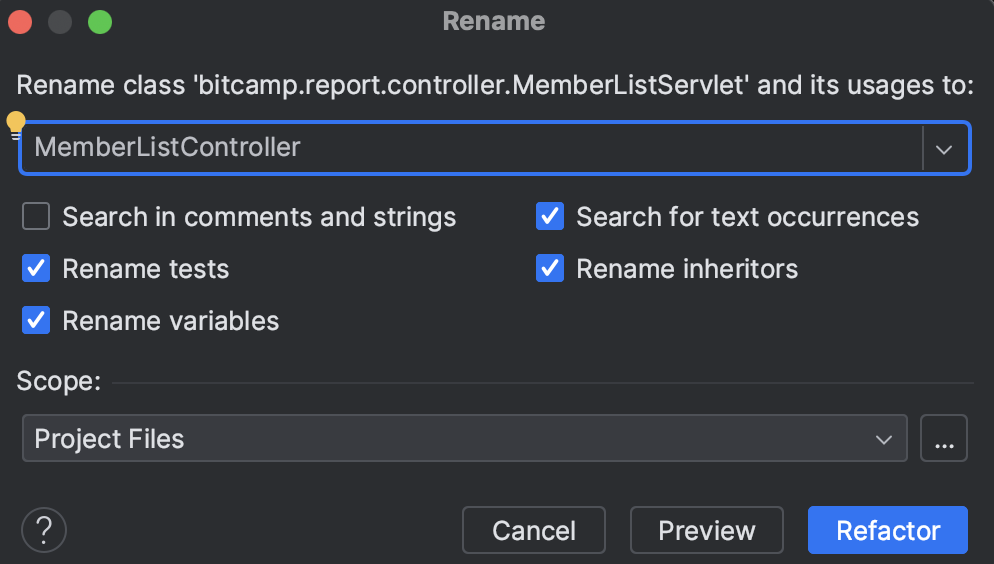Untick the Rename variables checkbox
Screen dimensions: 994x564
tap(37, 321)
